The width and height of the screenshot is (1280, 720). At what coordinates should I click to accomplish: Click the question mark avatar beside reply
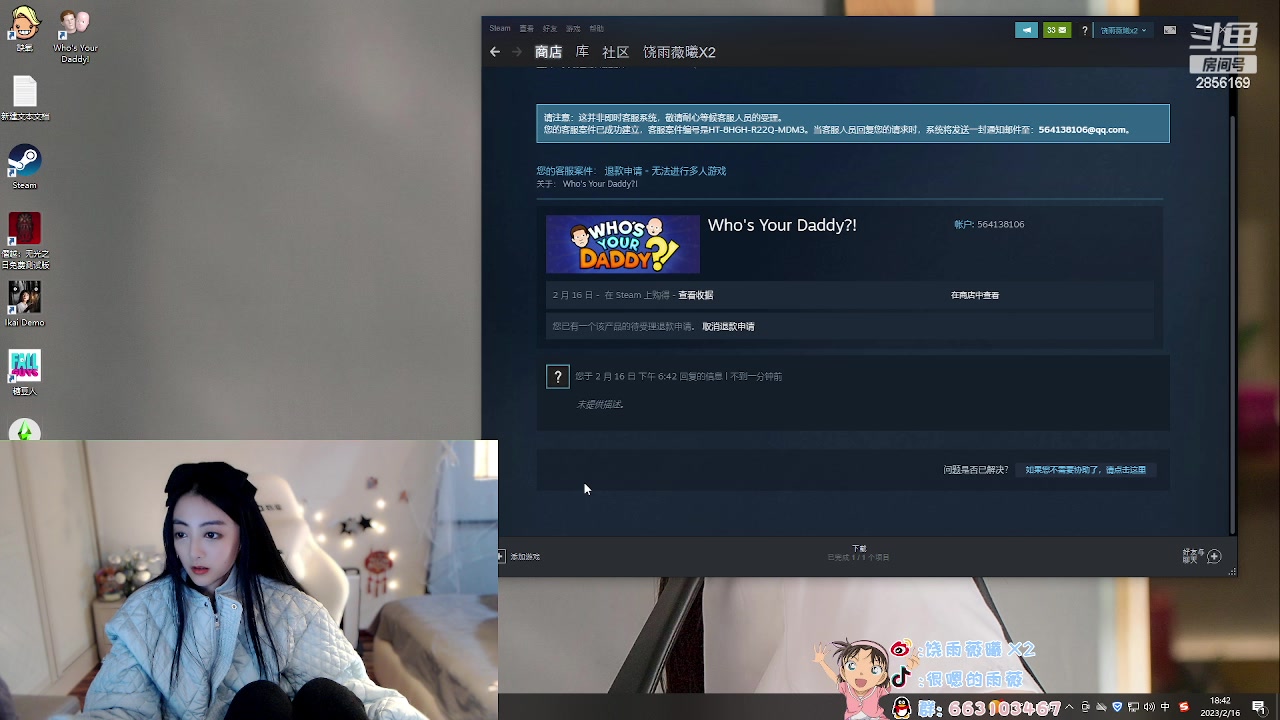pyautogui.click(x=558, y=376)
